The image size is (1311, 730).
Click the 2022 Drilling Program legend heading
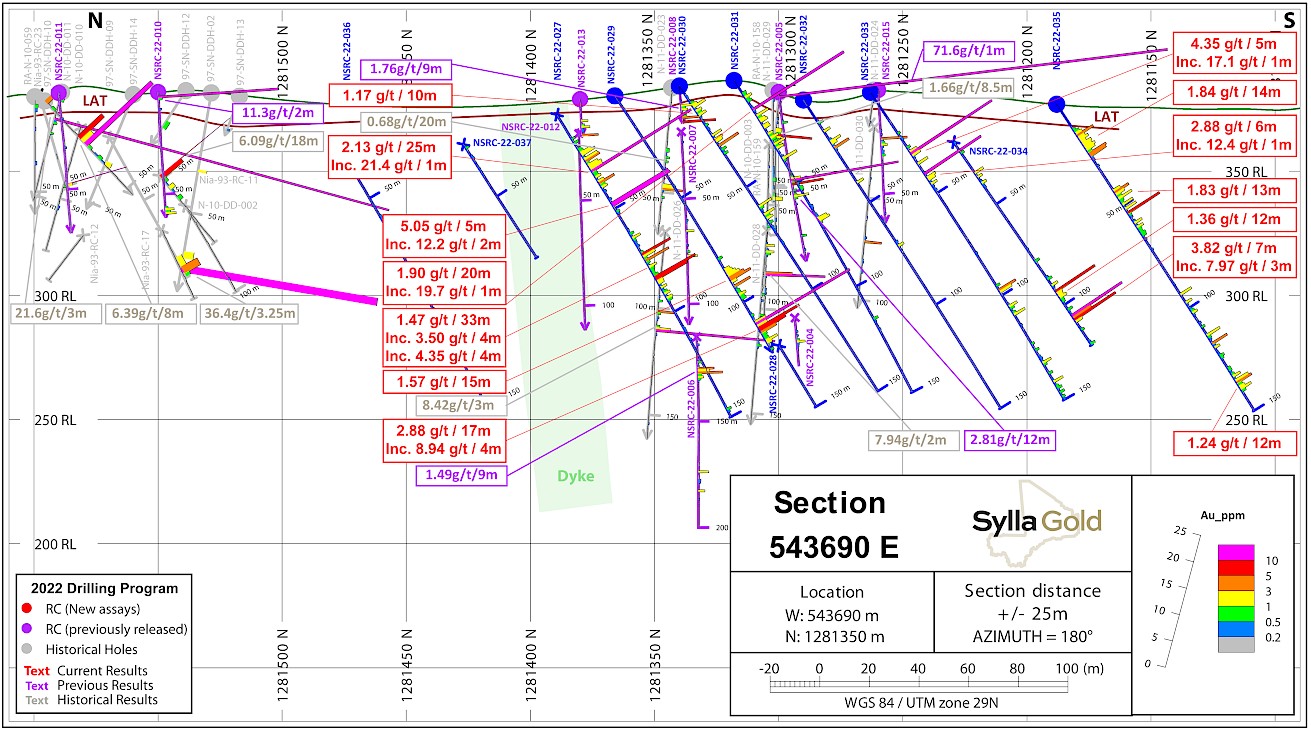[105, 588]
